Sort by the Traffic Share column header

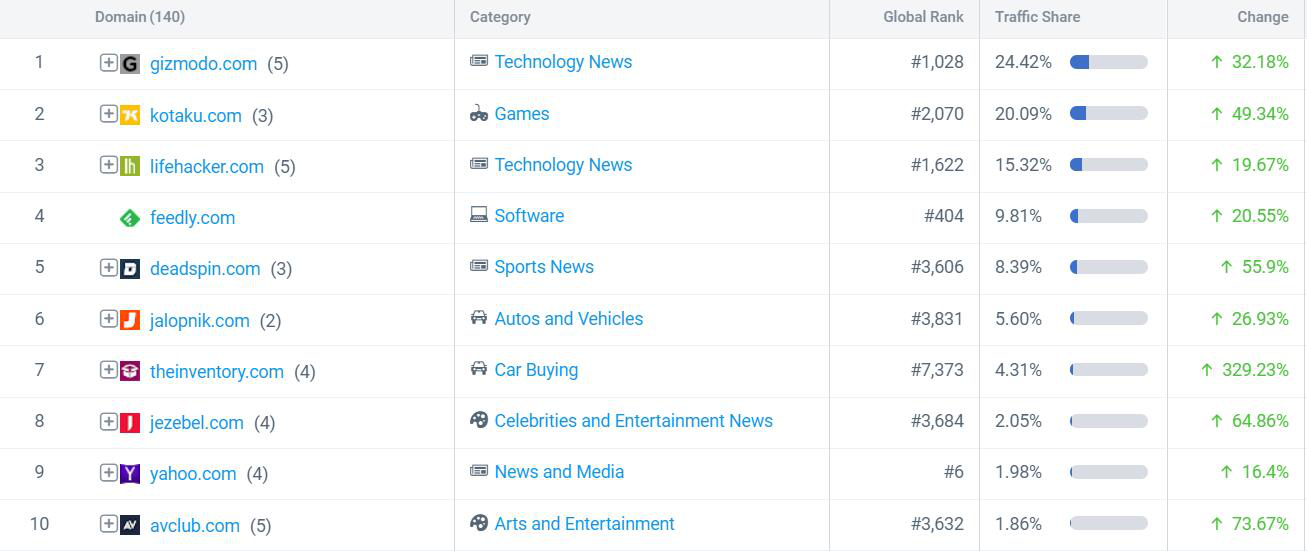pyautogui.click(x=1037, y=17)
